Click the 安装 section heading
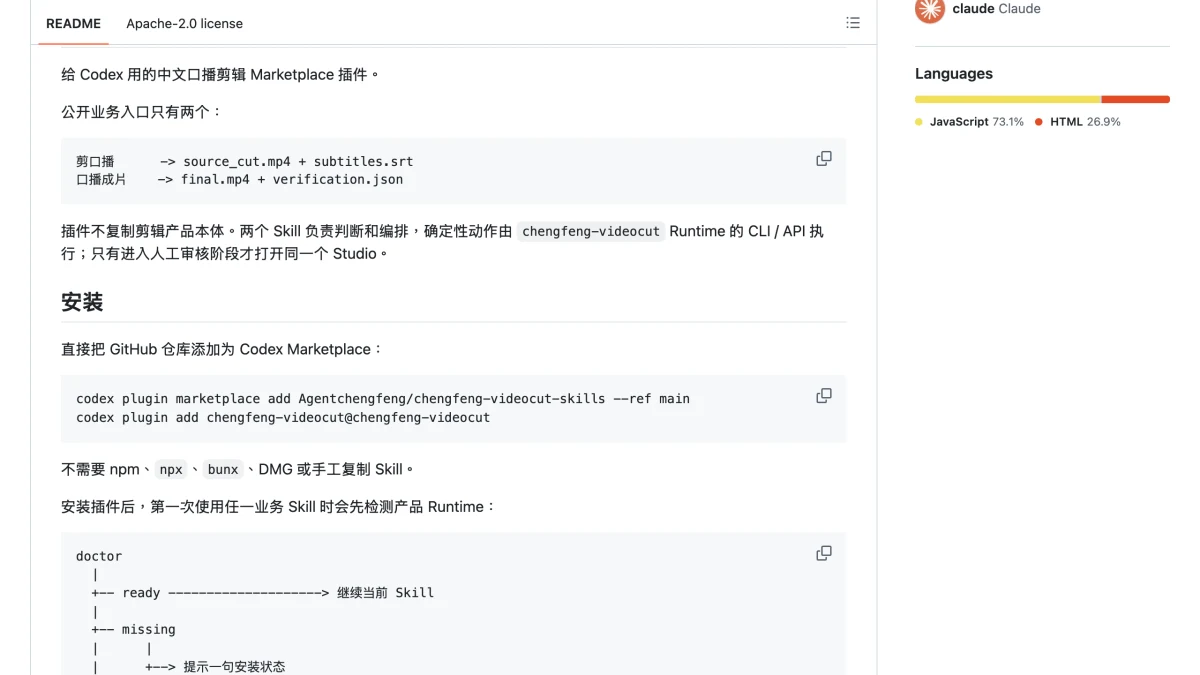This screenshot has height=675, width=1200. (82, 302)
